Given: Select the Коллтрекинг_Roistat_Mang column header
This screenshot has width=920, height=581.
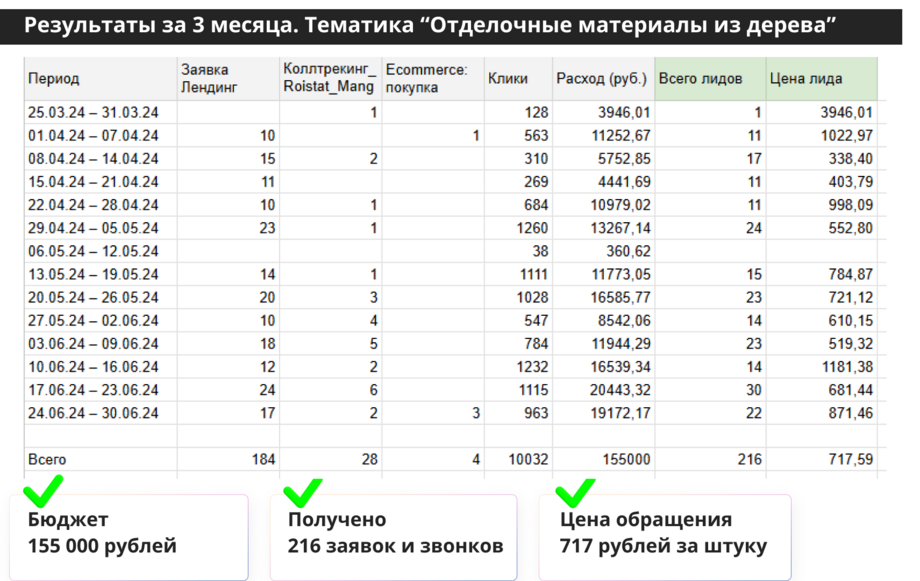Looking at the screenshot, I should (330, 79).
